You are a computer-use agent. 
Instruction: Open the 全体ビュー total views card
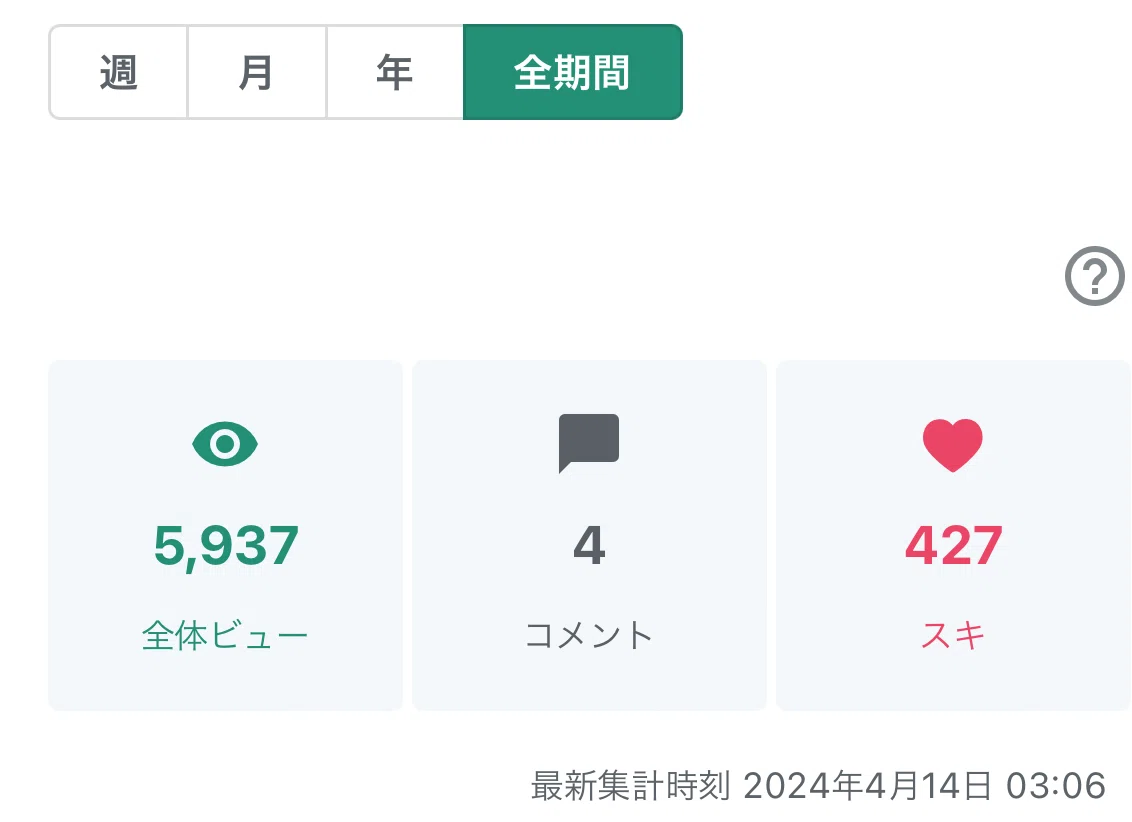click(225, 535)
